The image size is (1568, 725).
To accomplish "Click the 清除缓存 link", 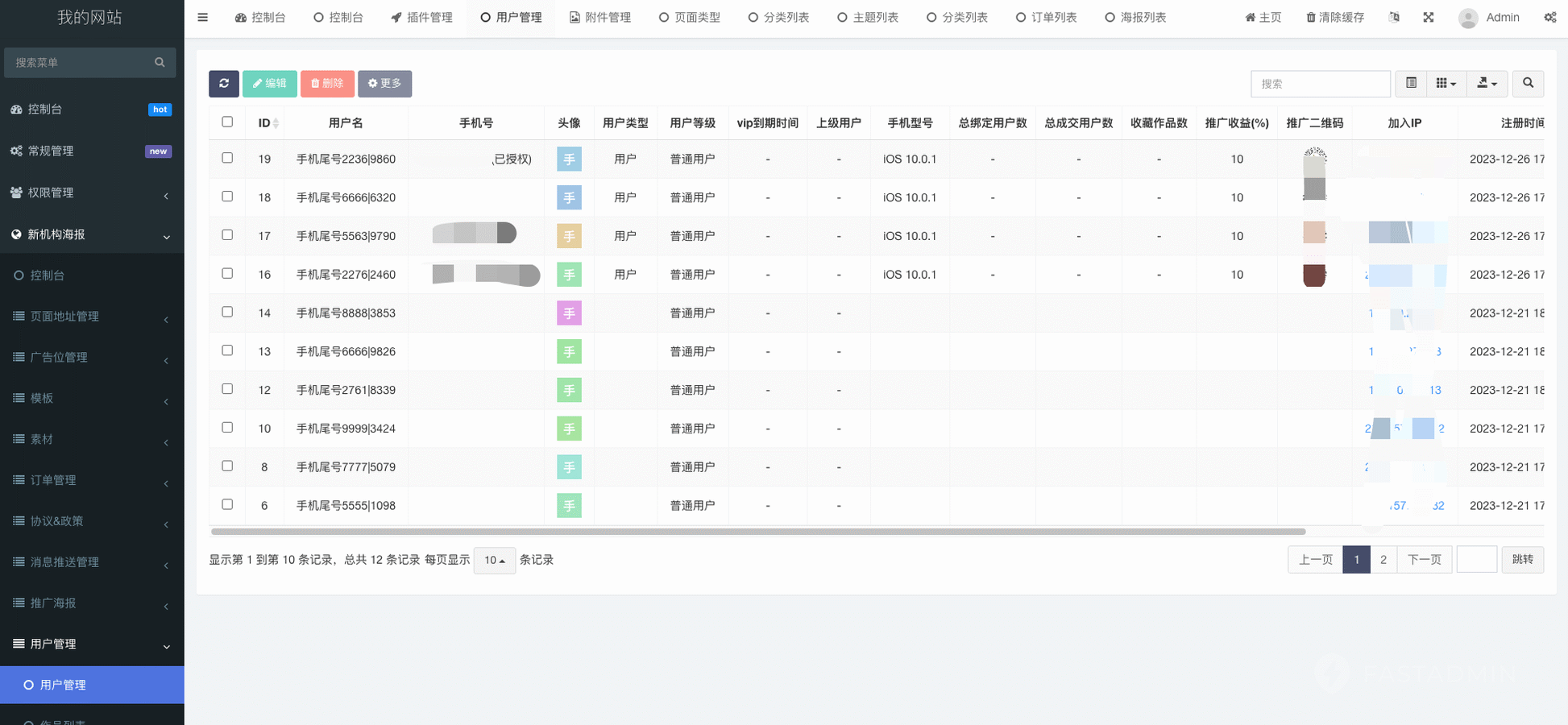I will click(1335, 18).
